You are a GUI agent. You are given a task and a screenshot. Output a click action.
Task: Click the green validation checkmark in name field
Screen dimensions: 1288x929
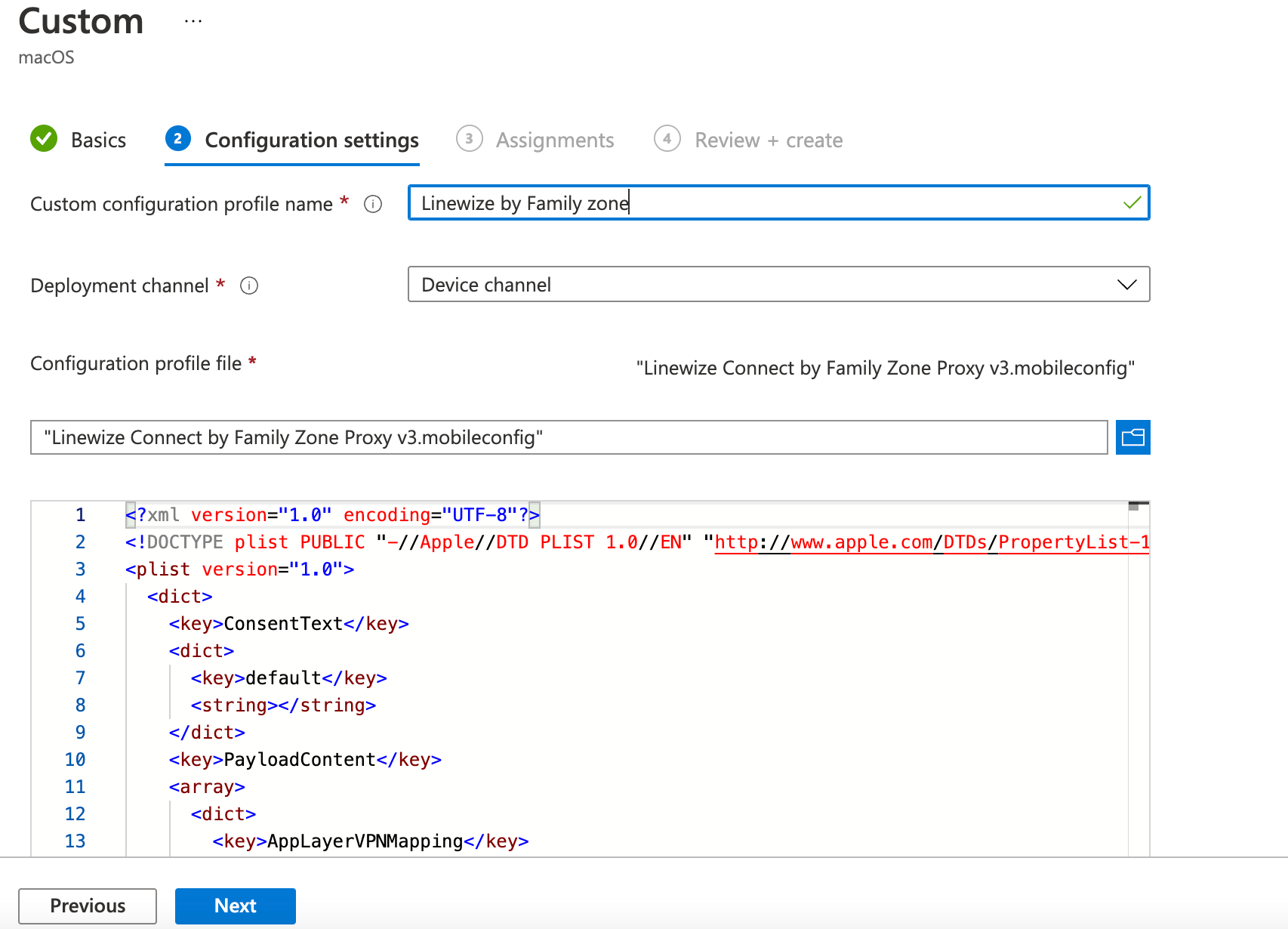(x=1132, y=202)
